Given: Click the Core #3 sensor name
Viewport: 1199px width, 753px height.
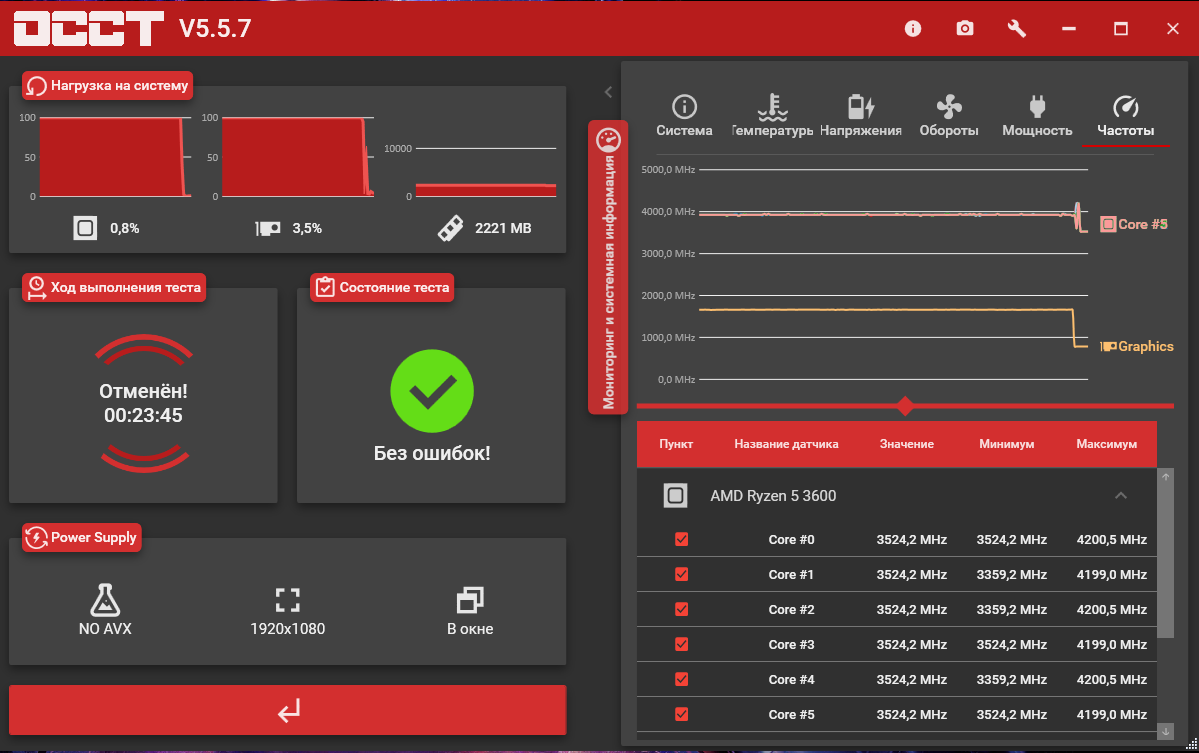Looking at the screenshot, I should 791,644.
